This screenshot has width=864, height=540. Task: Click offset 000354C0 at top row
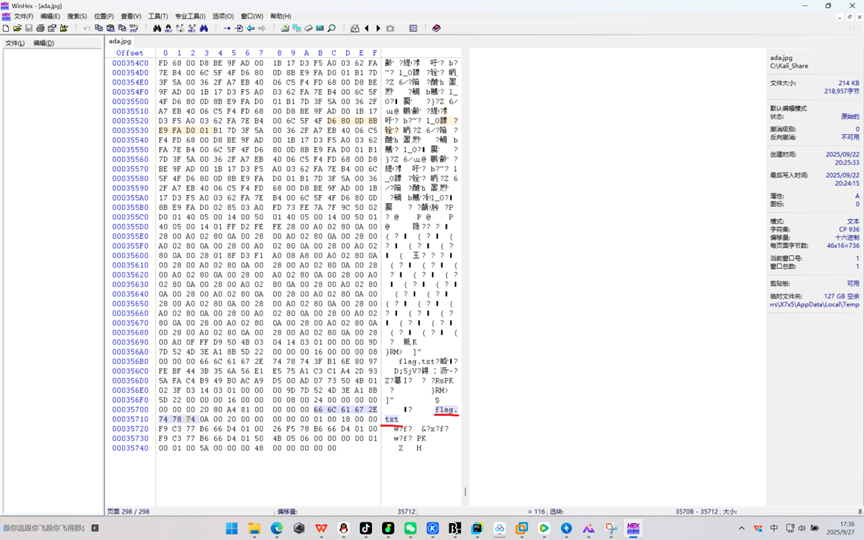pos(130,63)
